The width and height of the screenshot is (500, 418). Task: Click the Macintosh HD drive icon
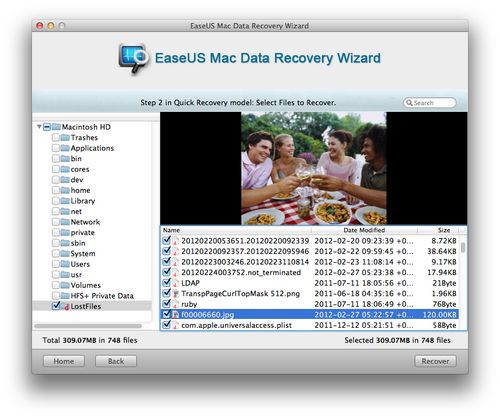[x=56, y=127]
